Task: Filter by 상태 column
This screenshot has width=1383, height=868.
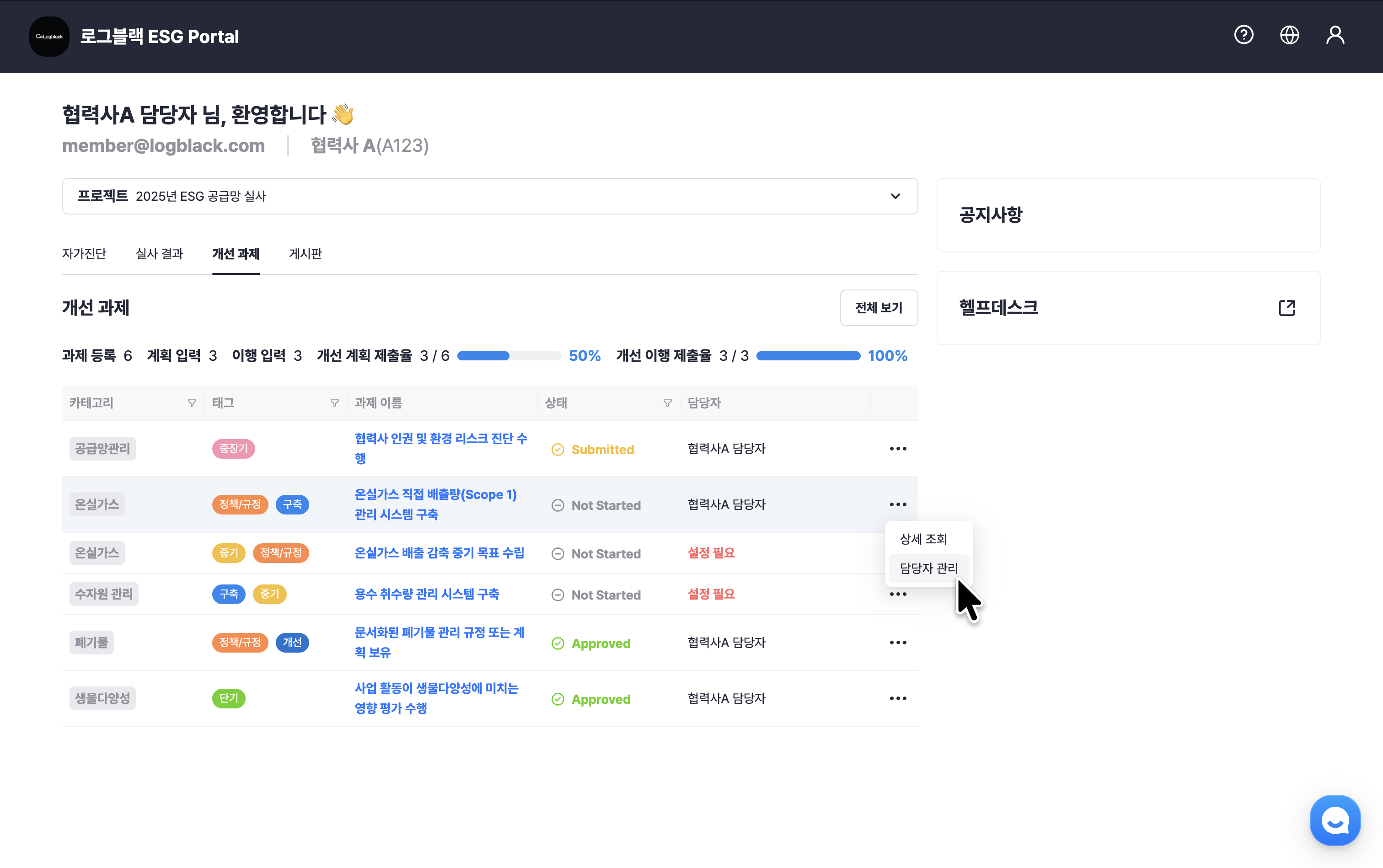Action: click(x=667, y=403)
